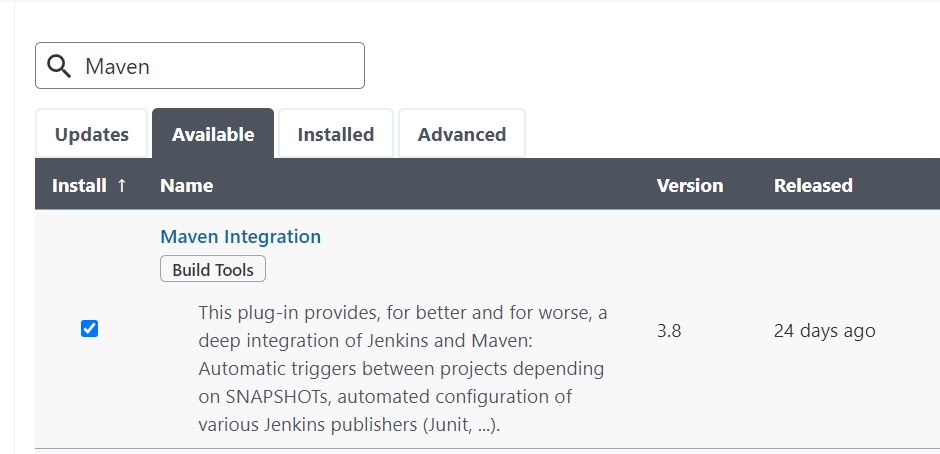Image resolution: width=940 pixels, height=454 pixels.
Task: Click the description line starting 'This plug-in provides'
Action: click(402, 313)
